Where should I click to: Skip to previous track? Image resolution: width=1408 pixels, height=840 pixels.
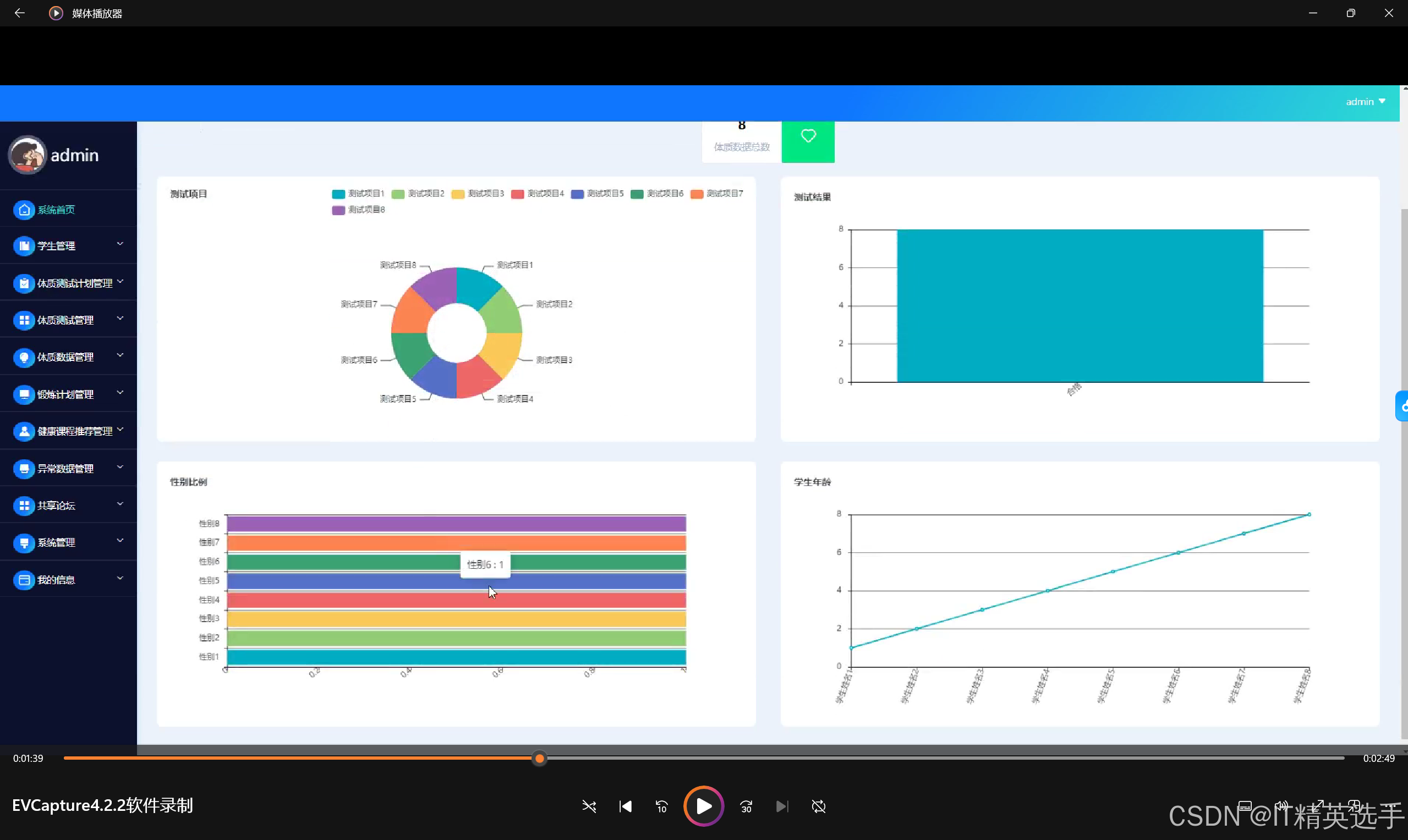tap(626, 806)
